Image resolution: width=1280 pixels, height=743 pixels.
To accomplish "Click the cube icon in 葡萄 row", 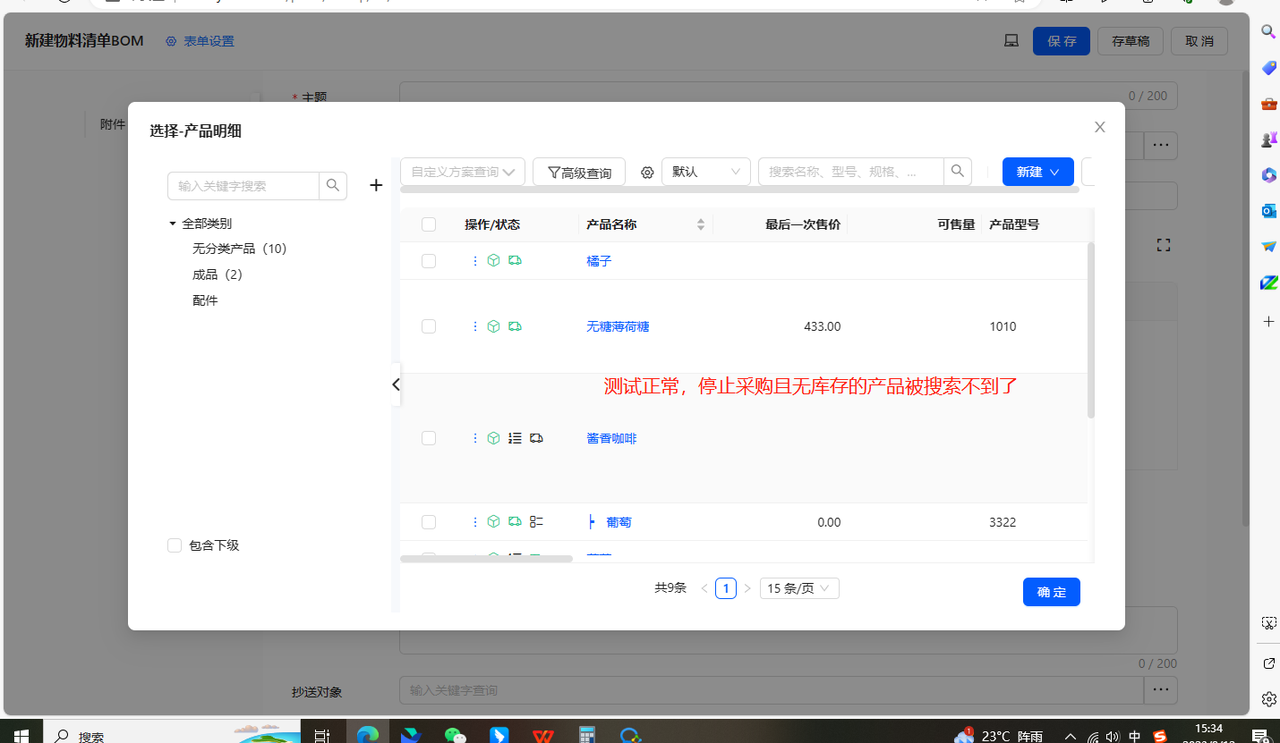I will point(494,522).
